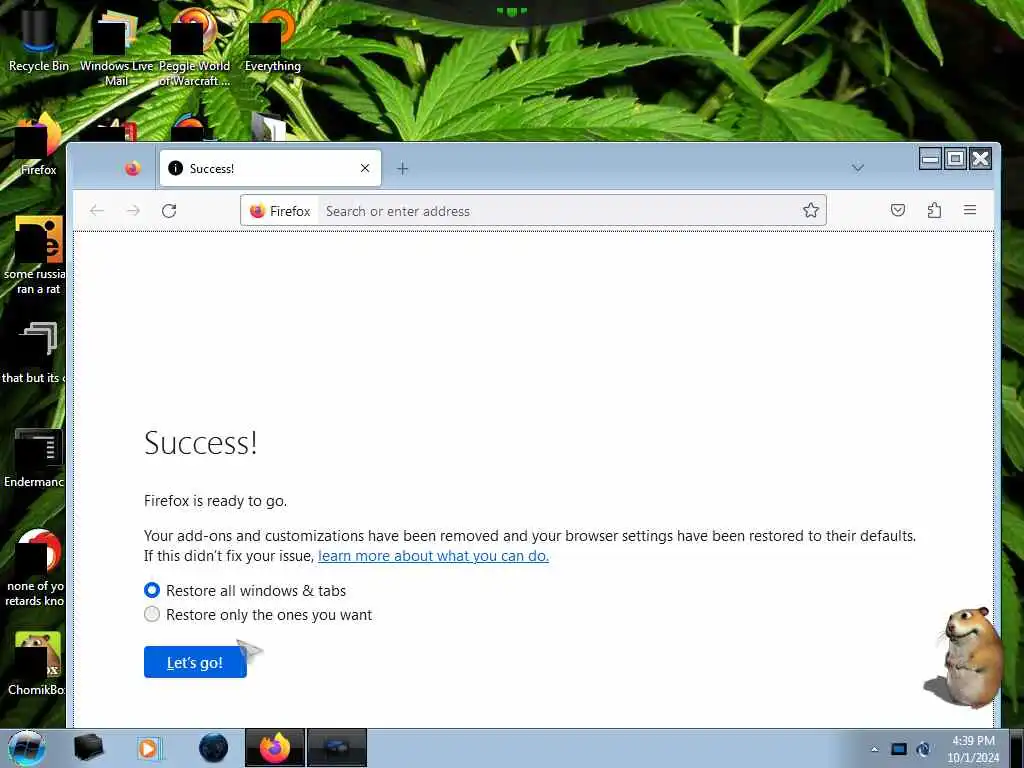Click the Success! page heading
1024x768 pixels.
[x=200, y=443]
